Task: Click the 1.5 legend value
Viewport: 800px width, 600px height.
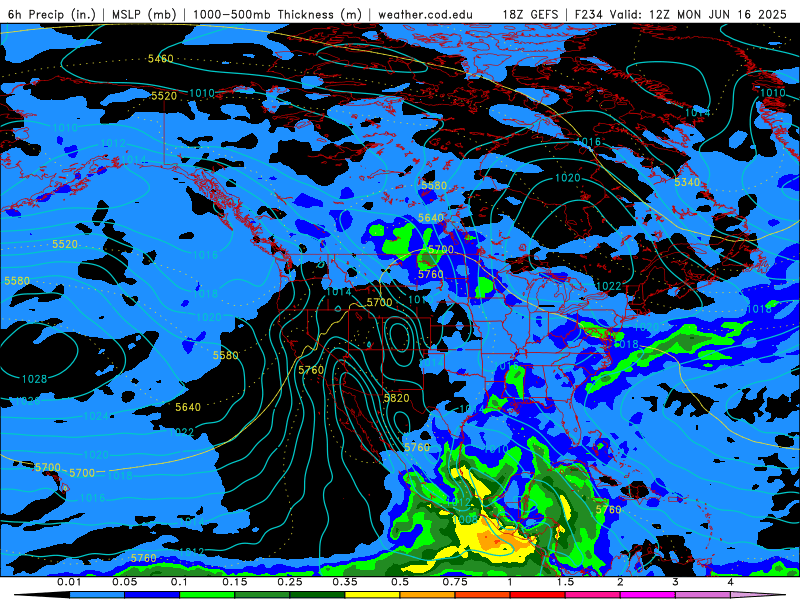Action: (565, 582)
